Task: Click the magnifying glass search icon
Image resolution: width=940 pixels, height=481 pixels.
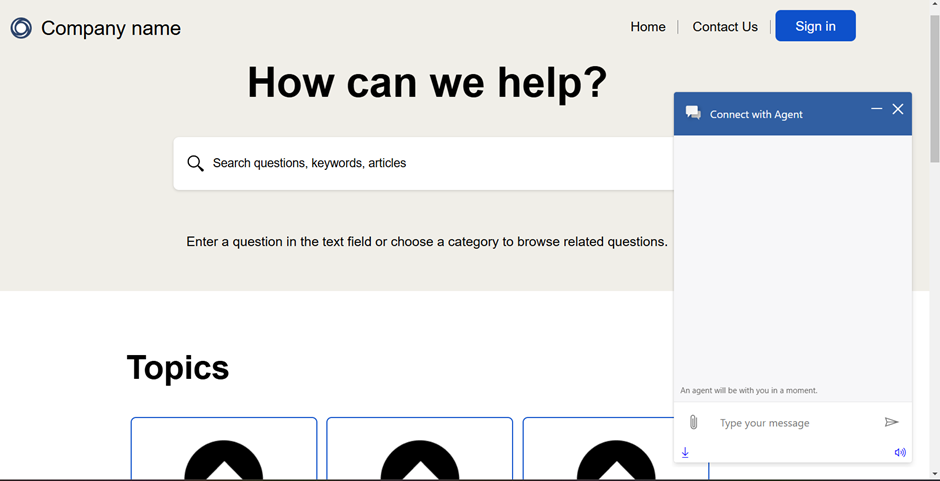Action: tap(195, 164)
